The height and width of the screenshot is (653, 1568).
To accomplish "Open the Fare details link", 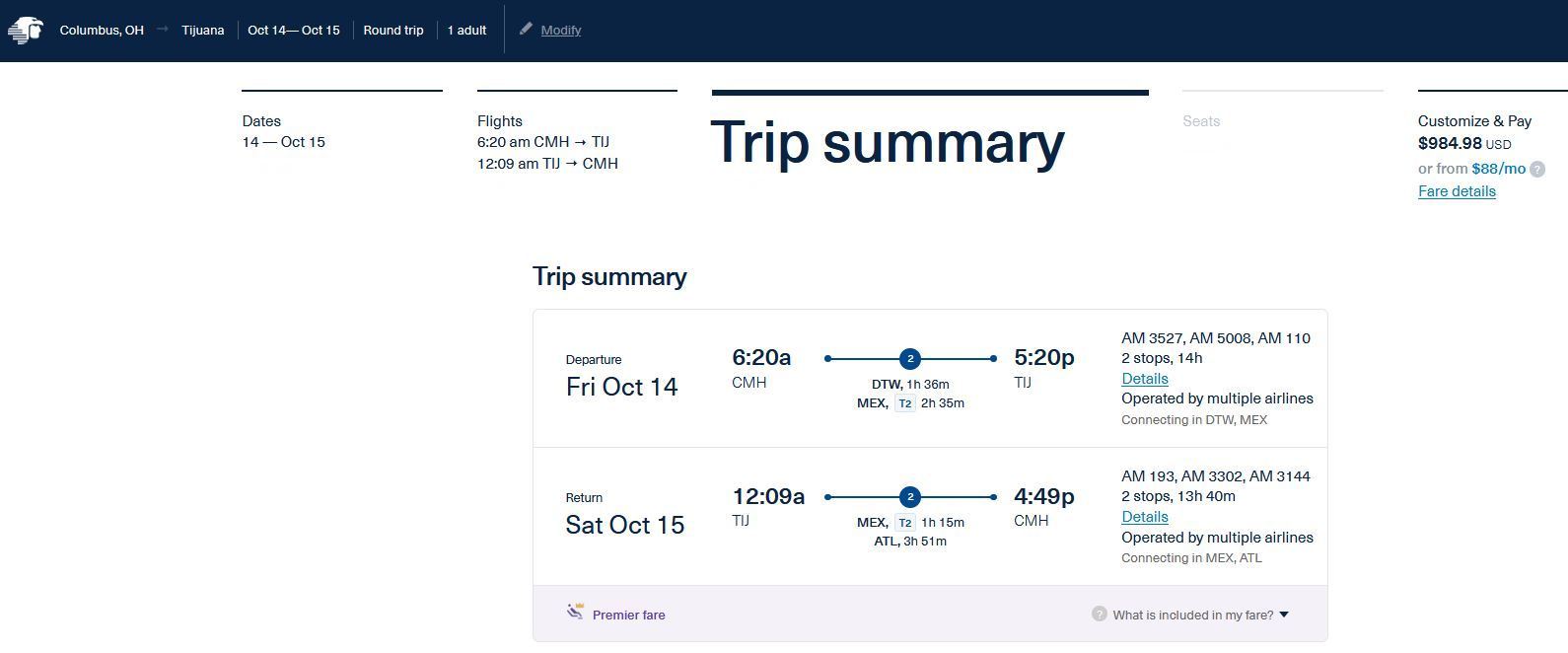I will click(x=1457, y=191).
